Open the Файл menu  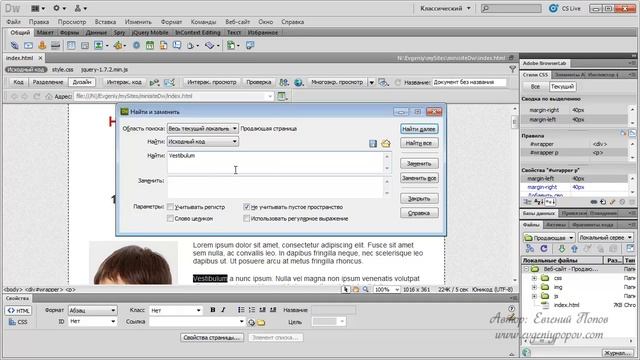click(13, 22)
